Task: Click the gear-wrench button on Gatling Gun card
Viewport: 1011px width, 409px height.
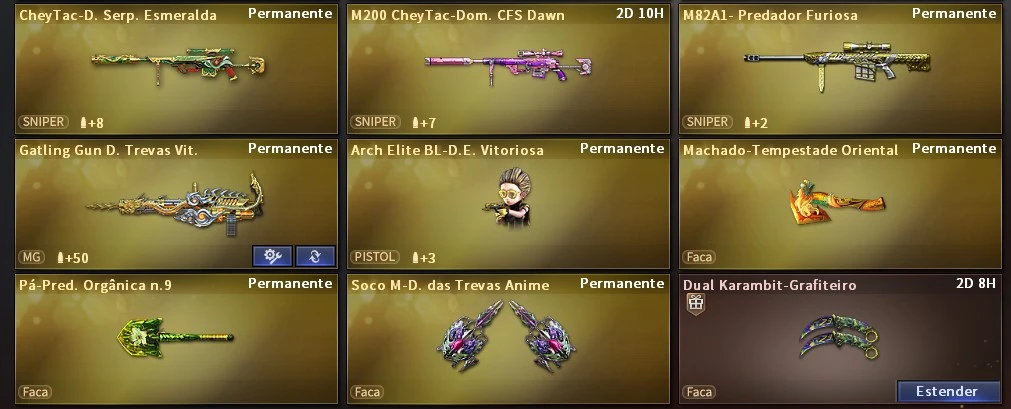Action: coord(272,256)
